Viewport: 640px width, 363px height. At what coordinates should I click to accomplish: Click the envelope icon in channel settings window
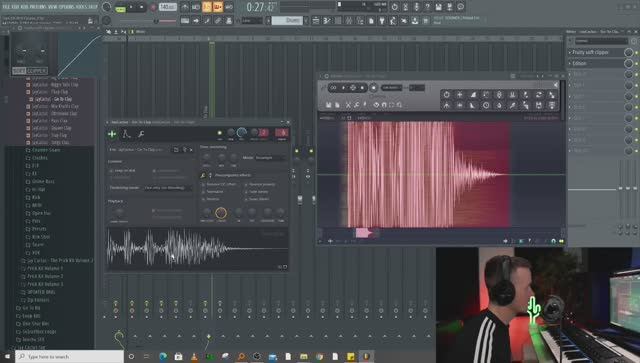pyautogui.click(x=127, y=134)
